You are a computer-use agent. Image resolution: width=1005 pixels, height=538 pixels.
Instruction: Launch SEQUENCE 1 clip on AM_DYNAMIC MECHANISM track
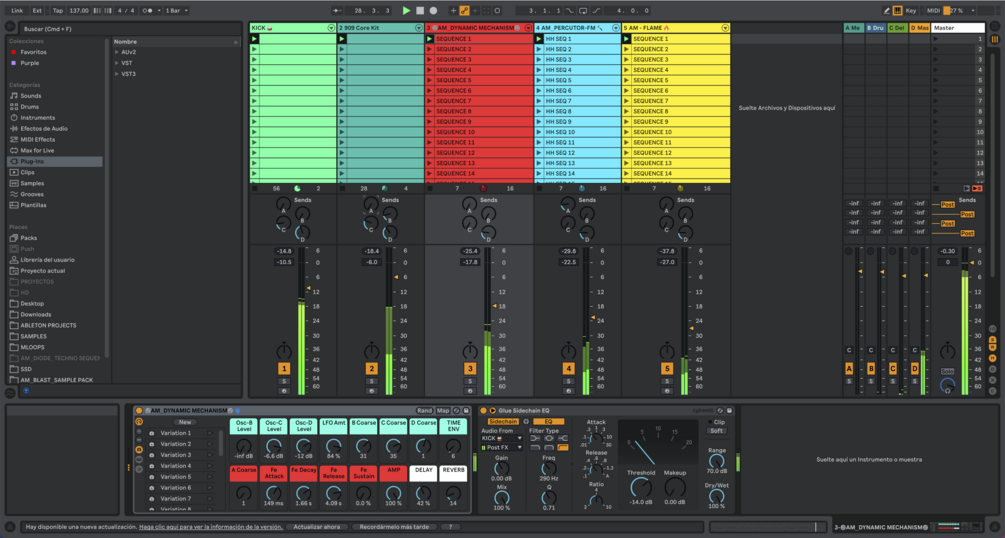[x=429, y=38]
